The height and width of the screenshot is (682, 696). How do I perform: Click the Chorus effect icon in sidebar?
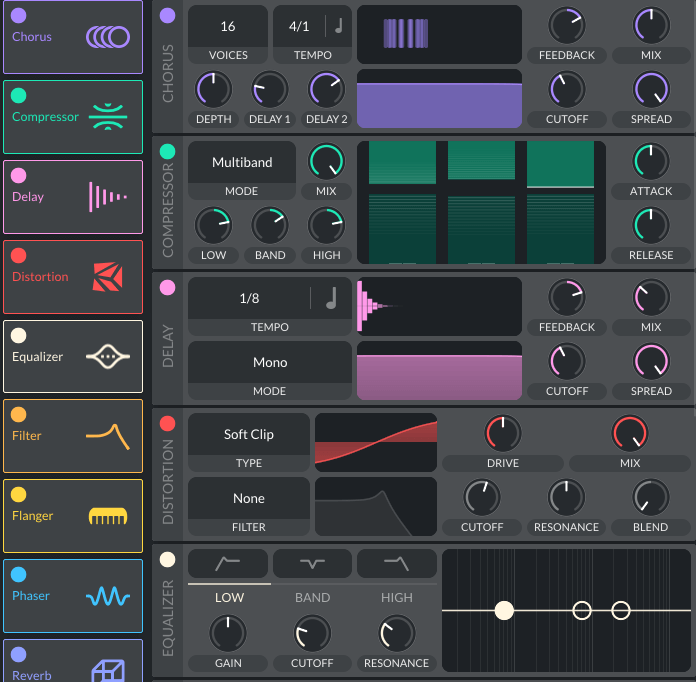coord(108,37)
